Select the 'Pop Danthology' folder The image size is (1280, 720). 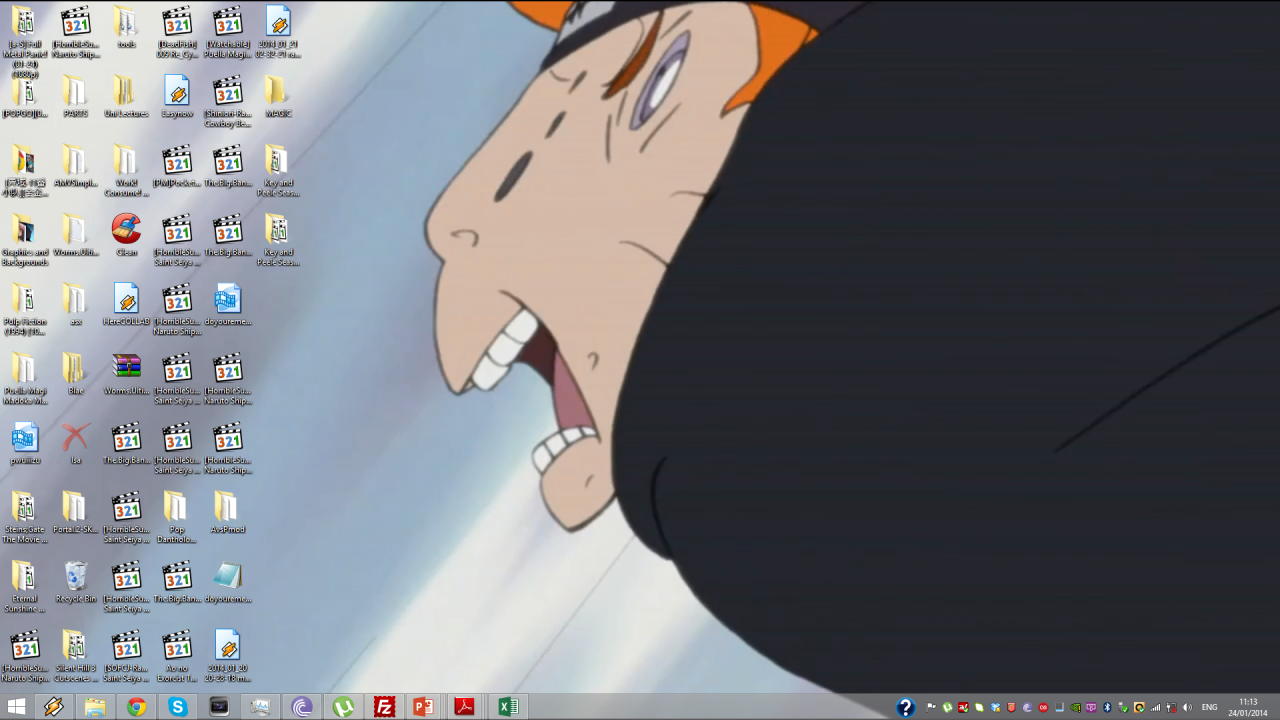click(177, 518)
